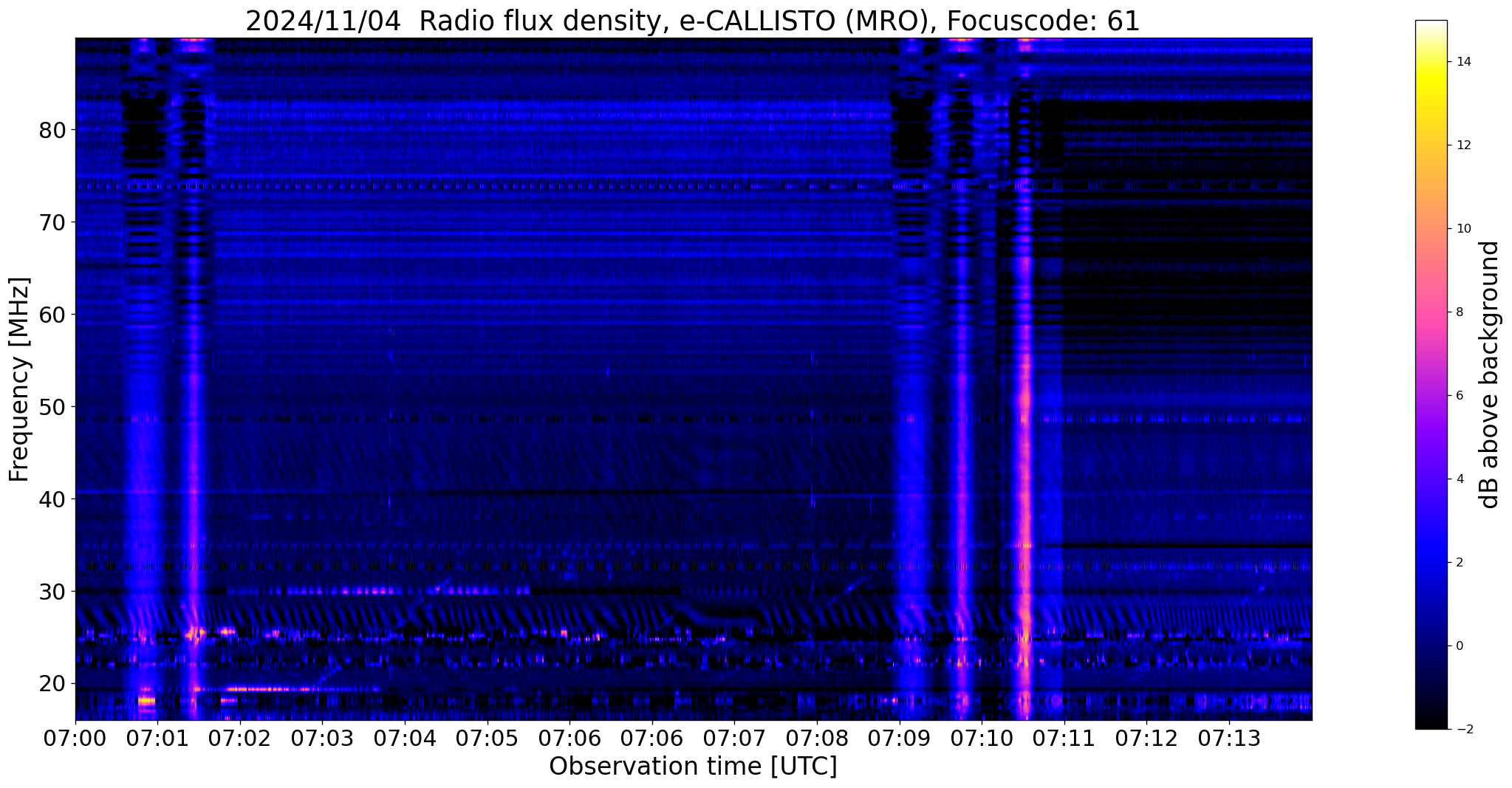Screen dimensions: 1512x788
Task: Click the plot title mentioning e-CALLISTO (MRO)
Action: click(x=693, y=21)
